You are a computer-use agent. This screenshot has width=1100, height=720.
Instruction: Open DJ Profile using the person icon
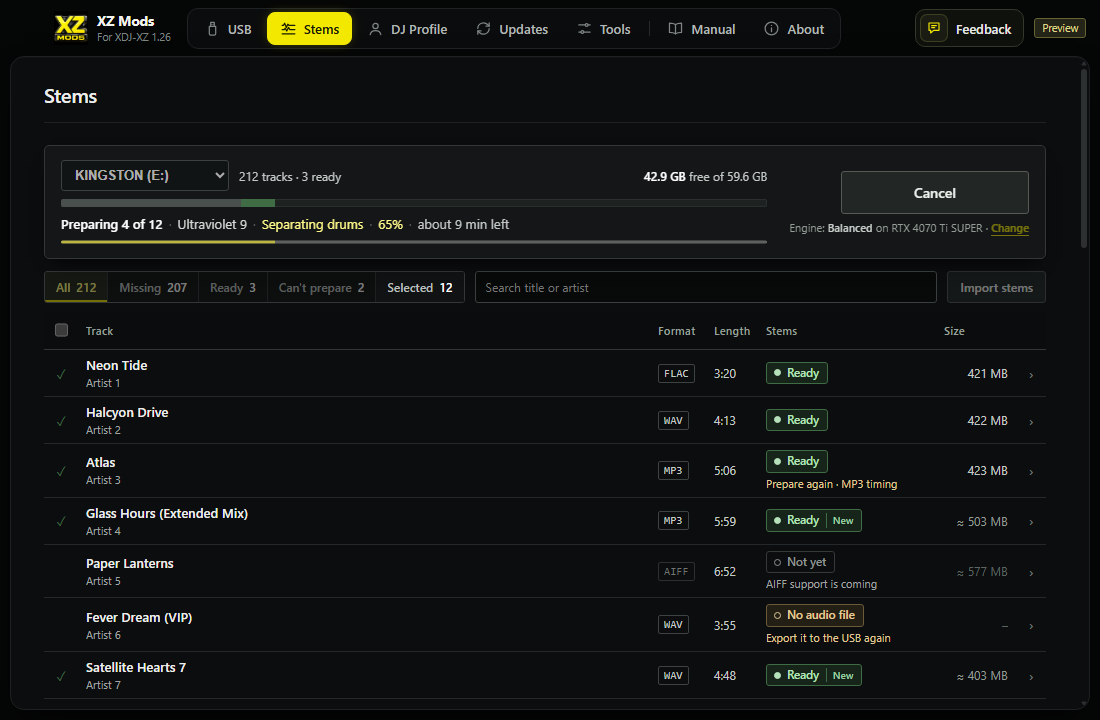click(375, 29)
